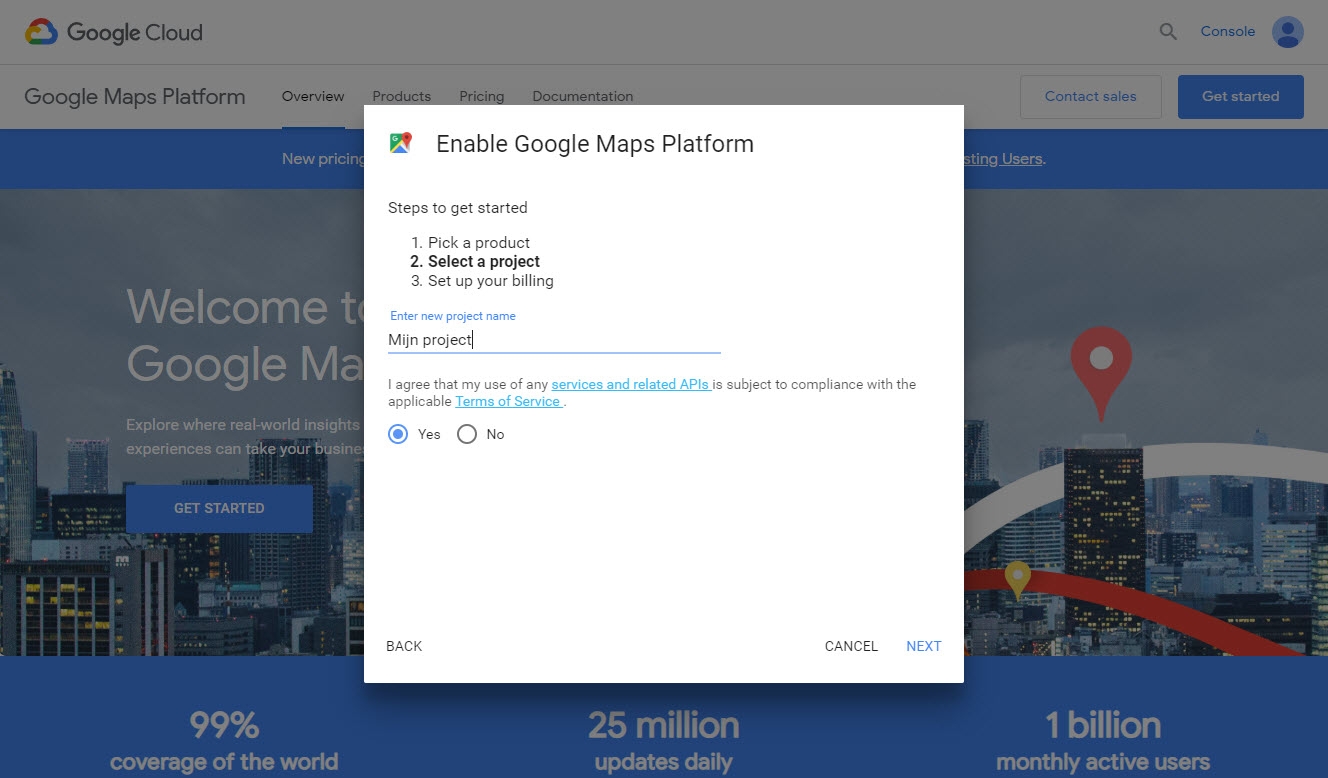This screenshot has height=778, width=1328.
Task: Open the Pricing tab
Action: tap(481, 96)
